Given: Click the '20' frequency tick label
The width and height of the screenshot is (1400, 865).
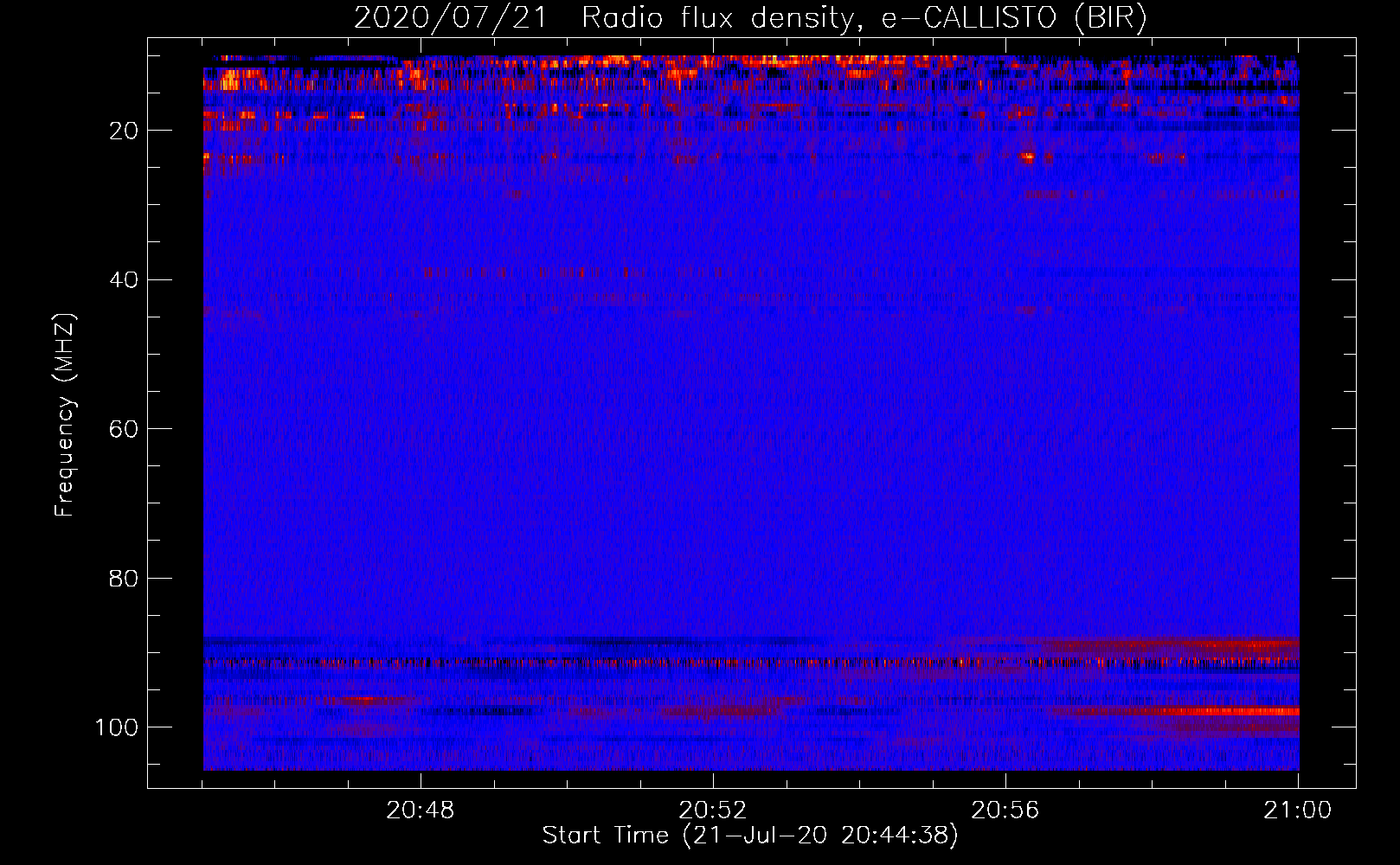Looking at the screenshot, I should (x=124, y=131).
